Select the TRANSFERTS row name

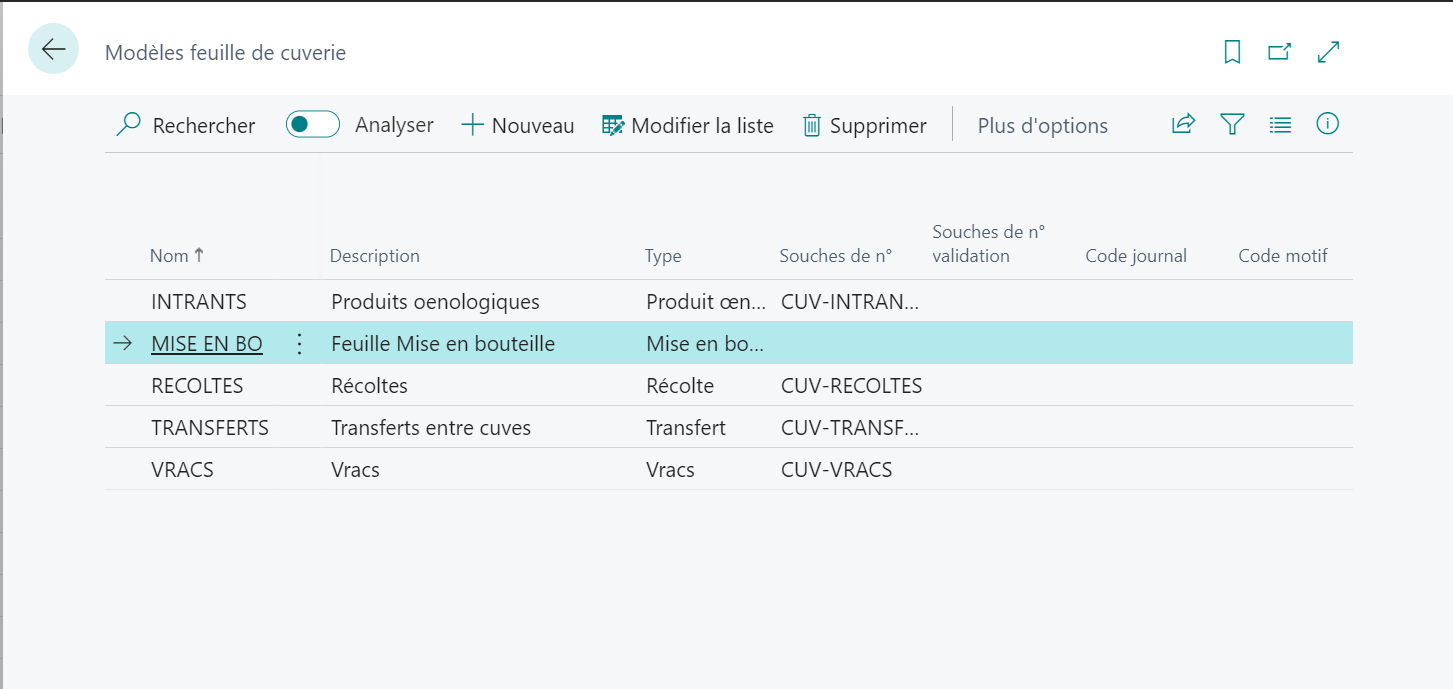point(209,428)
